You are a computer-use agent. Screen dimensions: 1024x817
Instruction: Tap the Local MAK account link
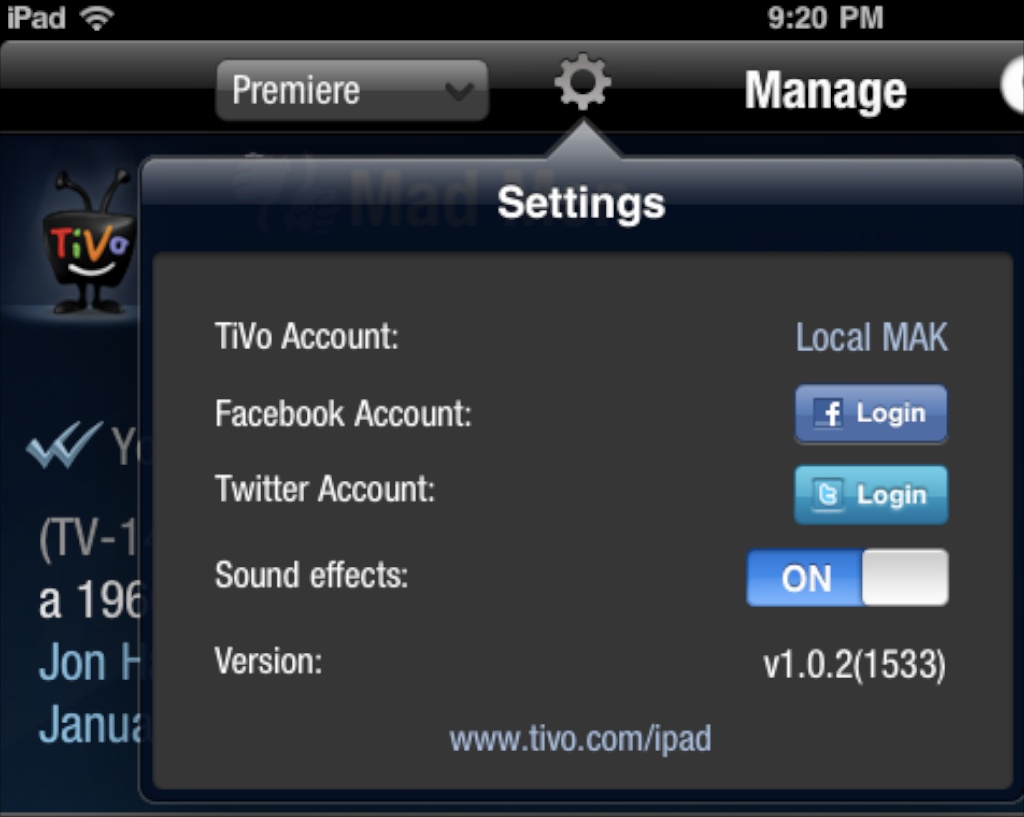[x=871, y=338]
